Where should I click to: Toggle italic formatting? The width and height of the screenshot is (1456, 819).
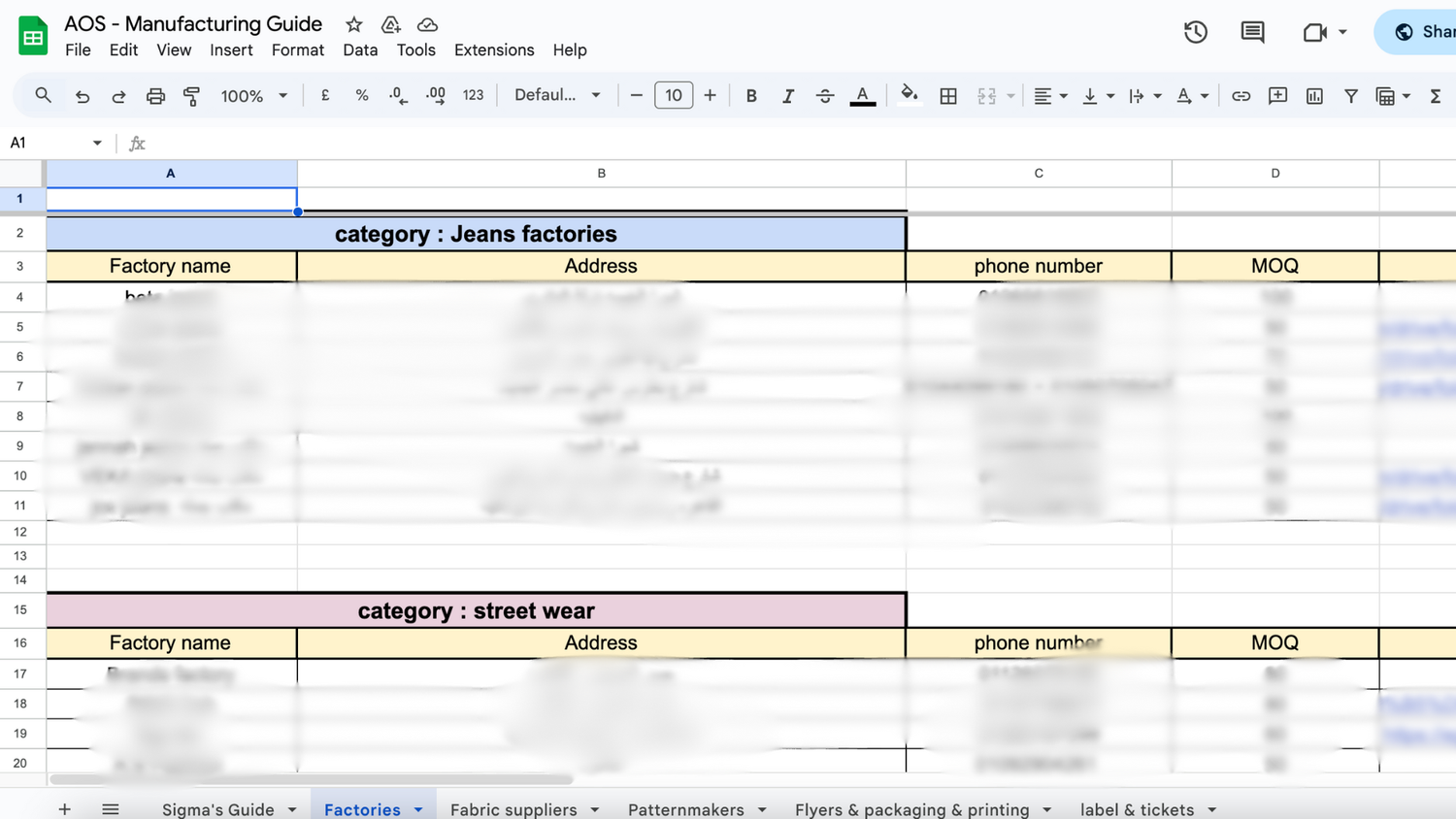click(x=787, y=96)
